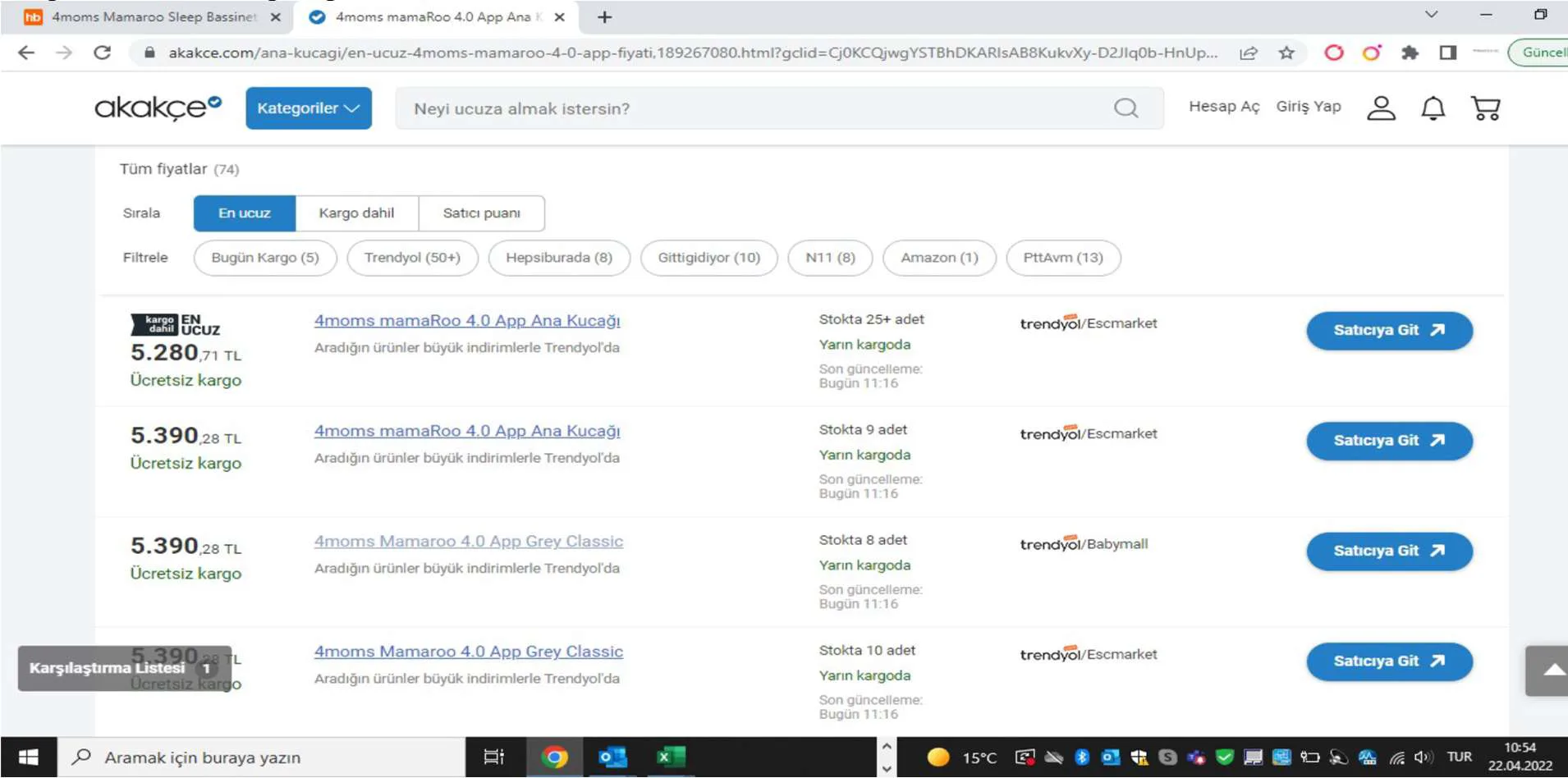The width and height of the screenshot is (1568, 778).
Task: Open the 5.280,71 TL mamaRoo App Ana Kucağı link
Action: (467, 321)
